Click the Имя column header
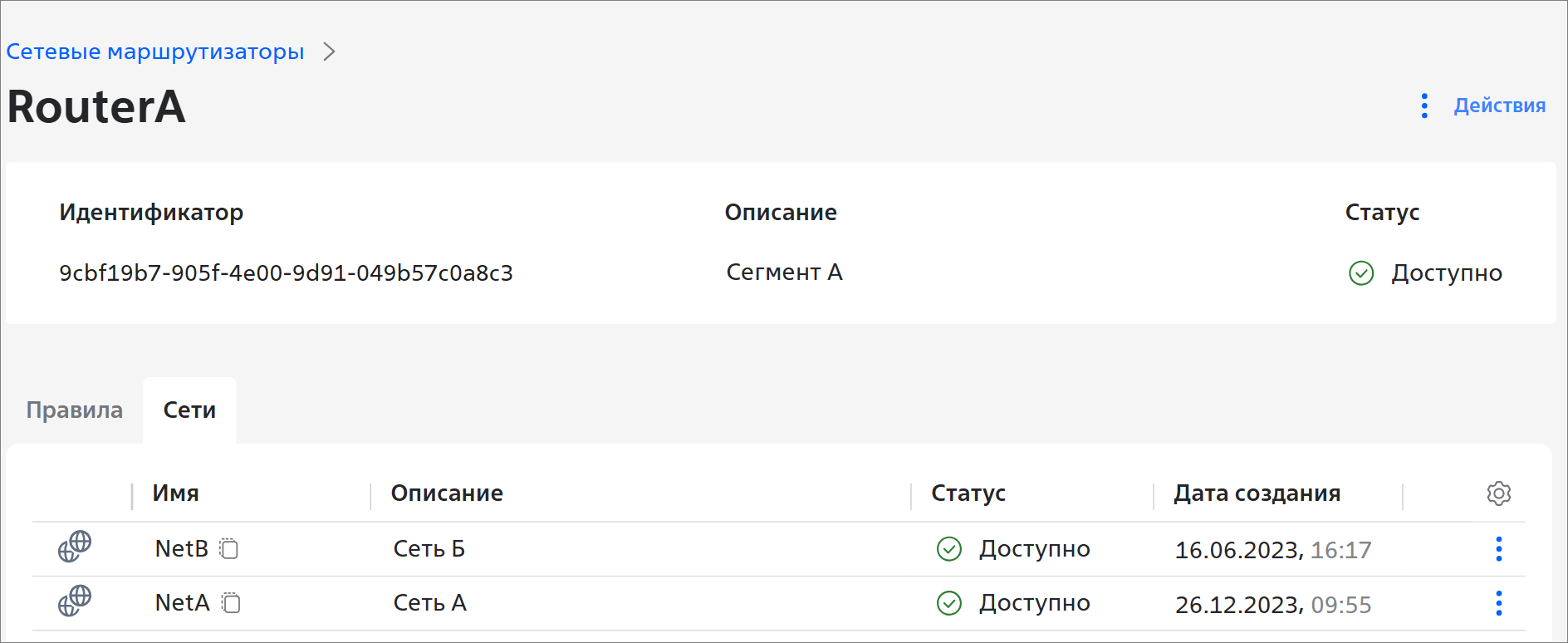 pos(176,493)
